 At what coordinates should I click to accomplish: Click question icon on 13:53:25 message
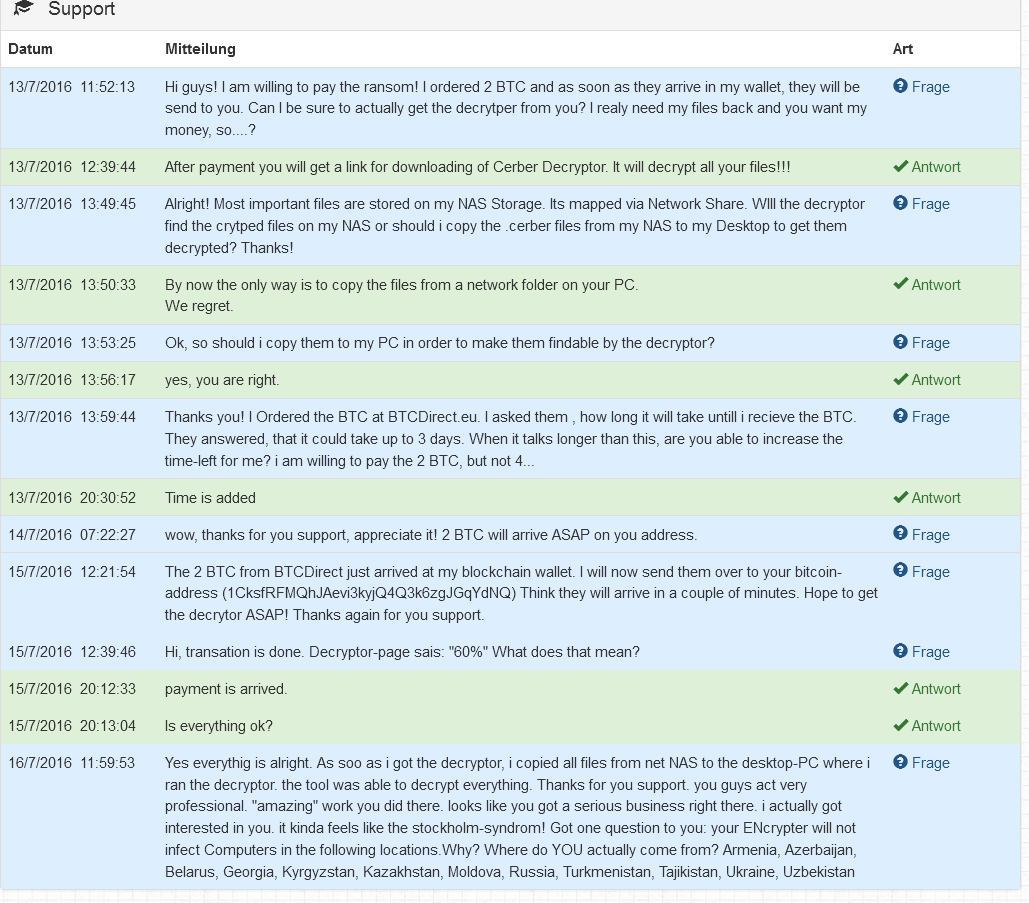(900, 343)
